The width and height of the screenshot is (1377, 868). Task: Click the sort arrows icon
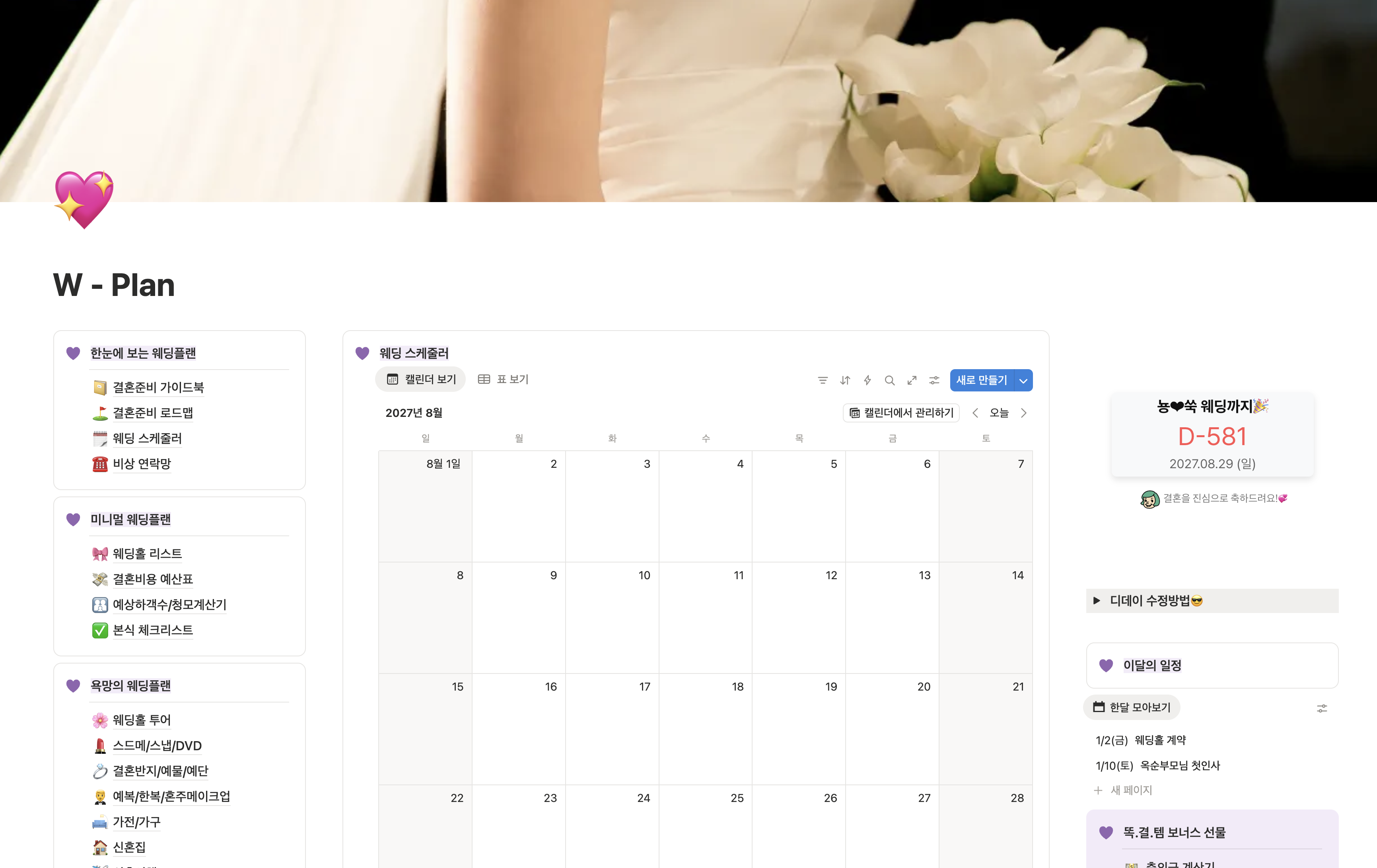(844, 380)
